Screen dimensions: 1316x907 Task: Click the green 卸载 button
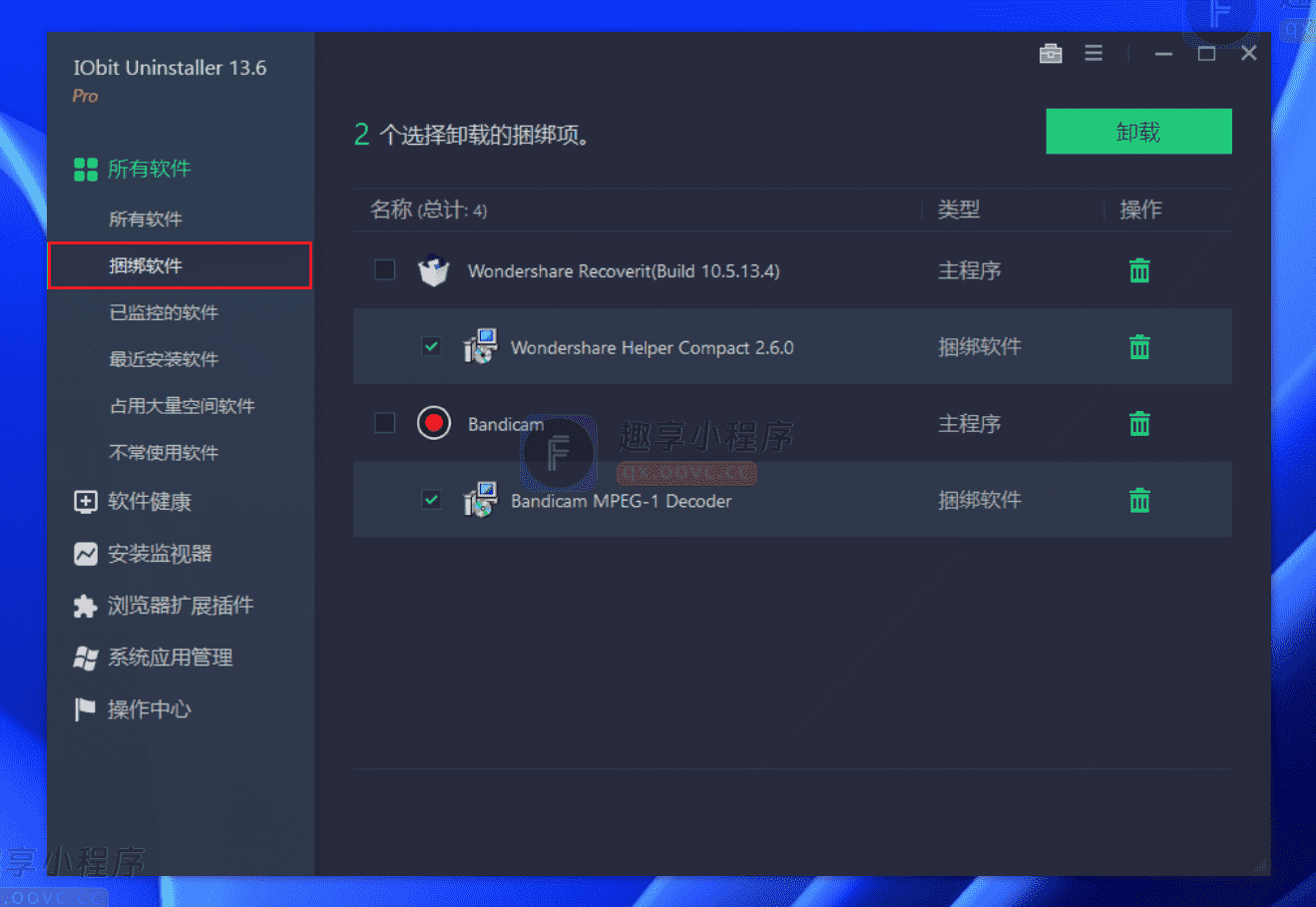(1138, 132)
